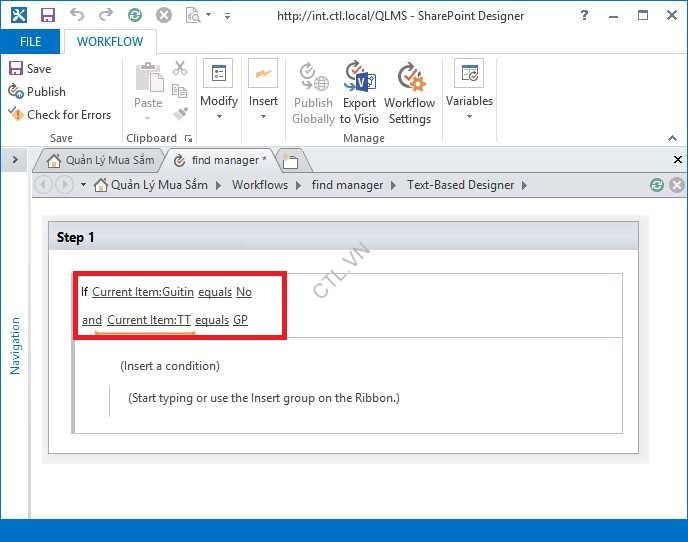
Task: Click the Save button in the ribbon
Action: click(30, 69)
